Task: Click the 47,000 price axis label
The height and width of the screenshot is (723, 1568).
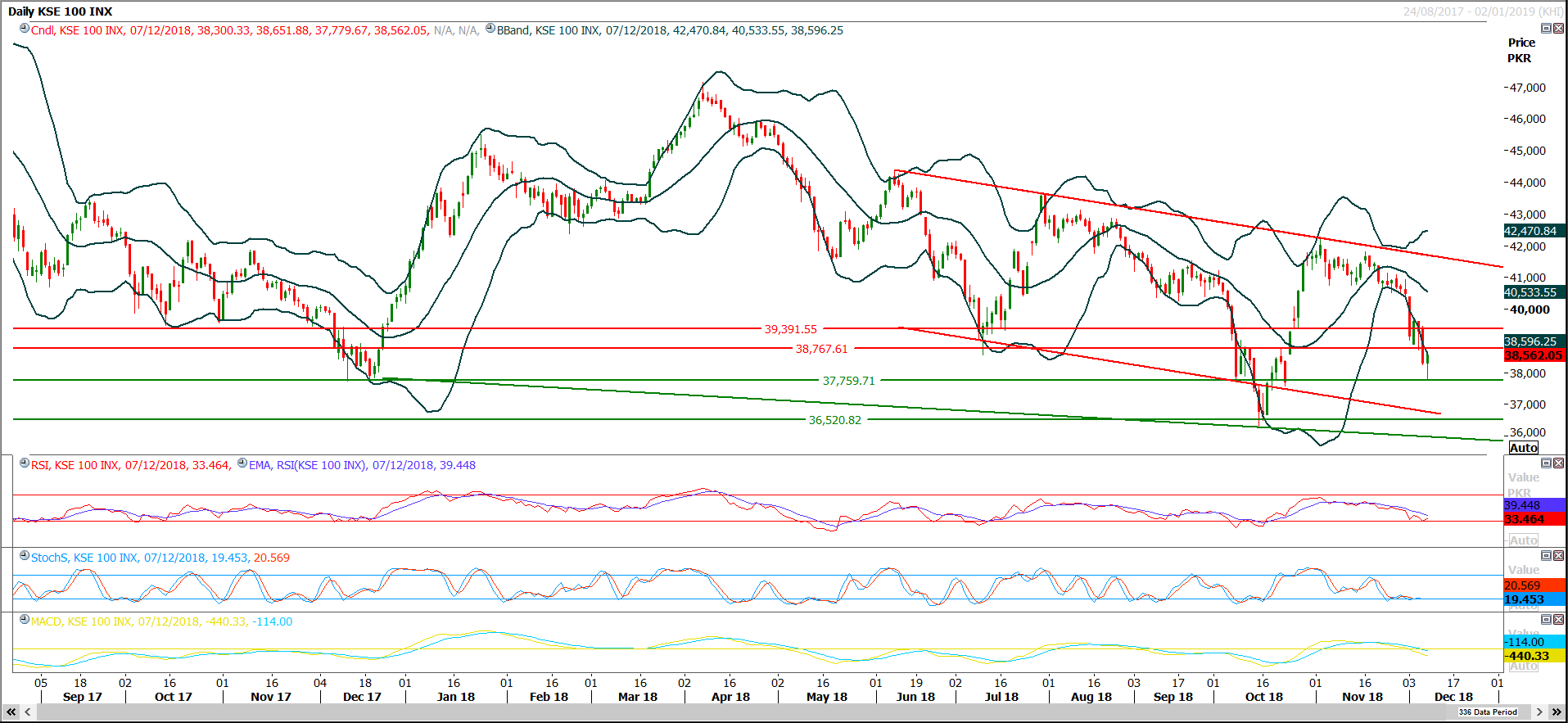Action: pos(1528,88)
